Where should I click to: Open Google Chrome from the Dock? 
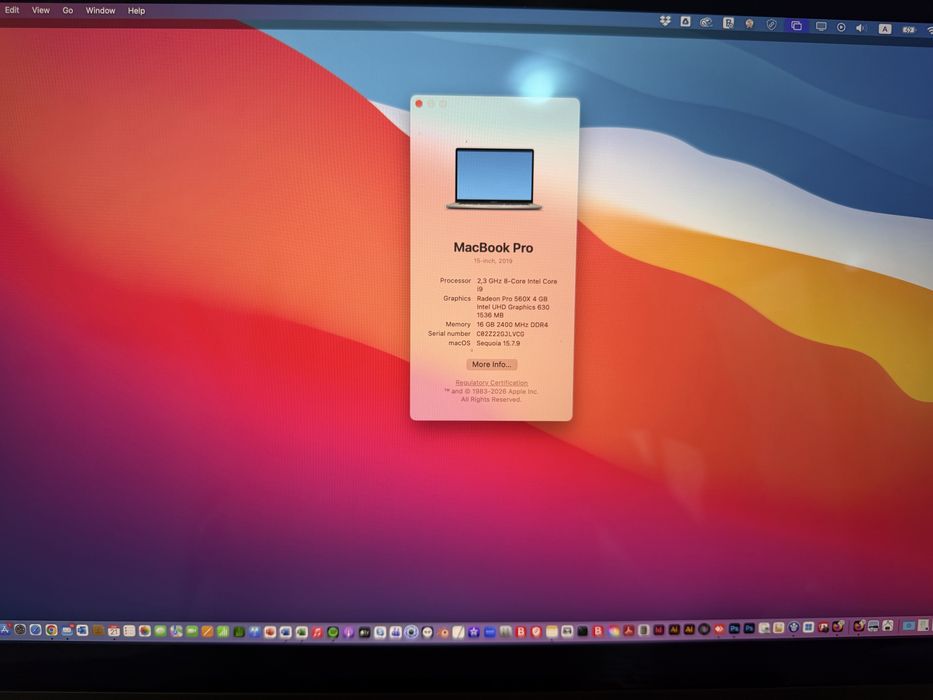pyautogui.click(x=51, y=630)
